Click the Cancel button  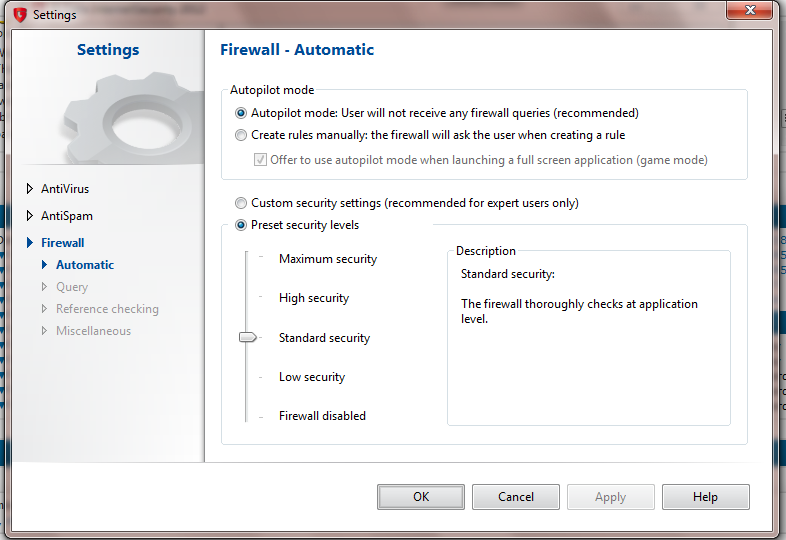pyautogui.click(x=516, y=497)
